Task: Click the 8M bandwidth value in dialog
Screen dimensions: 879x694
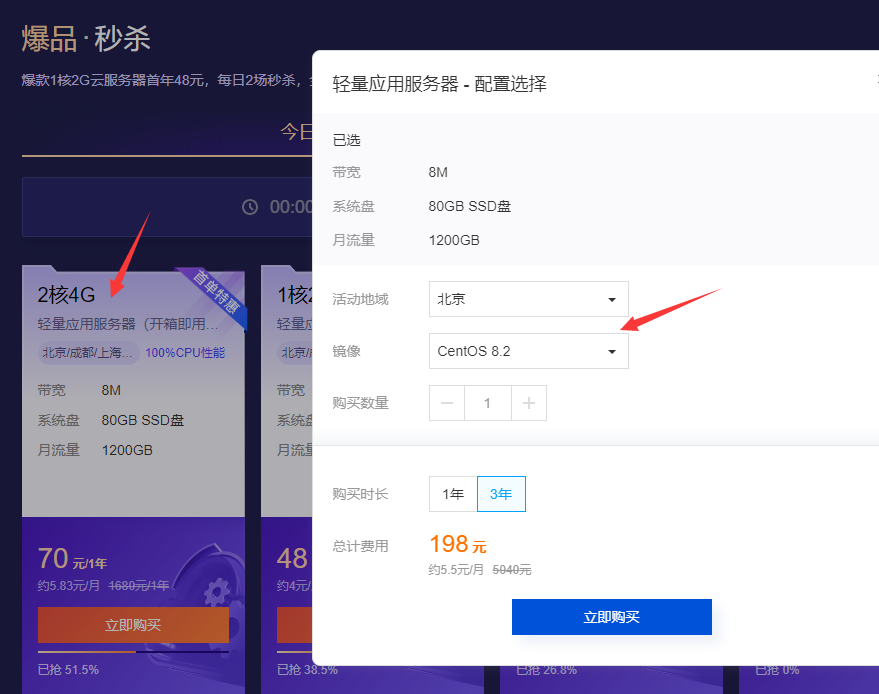Action: click(438, 173)
